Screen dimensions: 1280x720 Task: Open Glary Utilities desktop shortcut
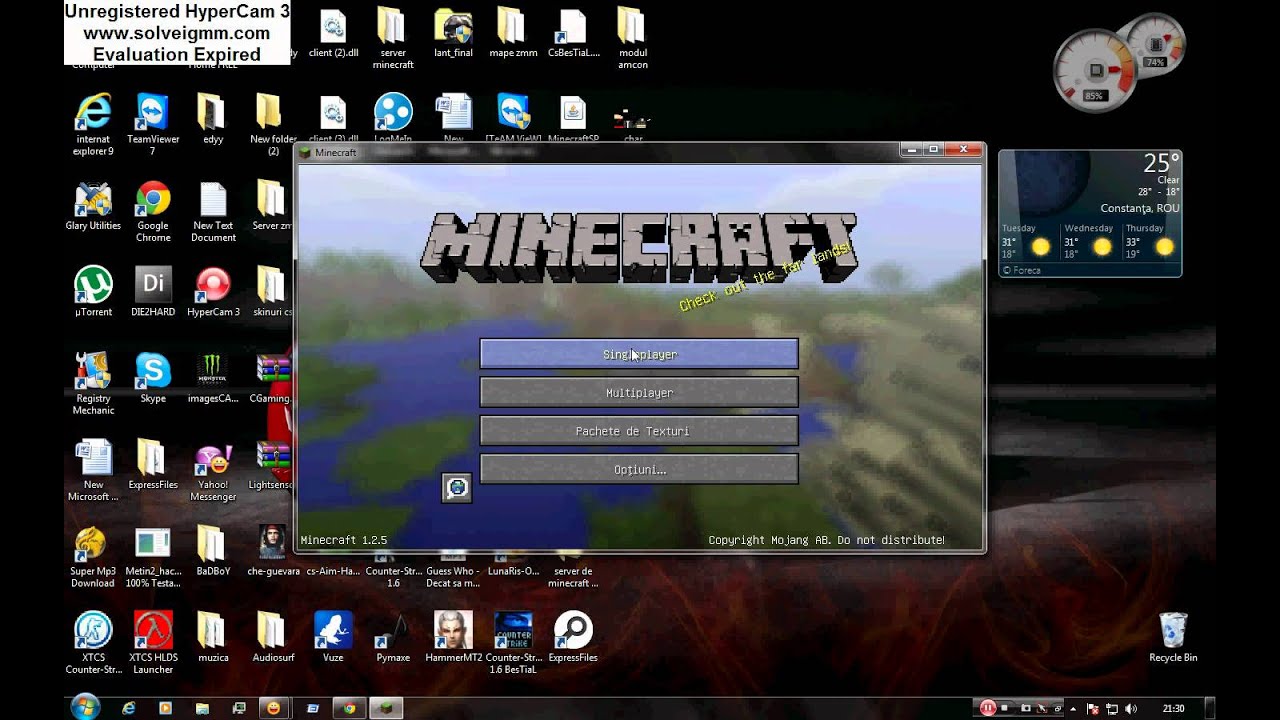click(93, 206)
